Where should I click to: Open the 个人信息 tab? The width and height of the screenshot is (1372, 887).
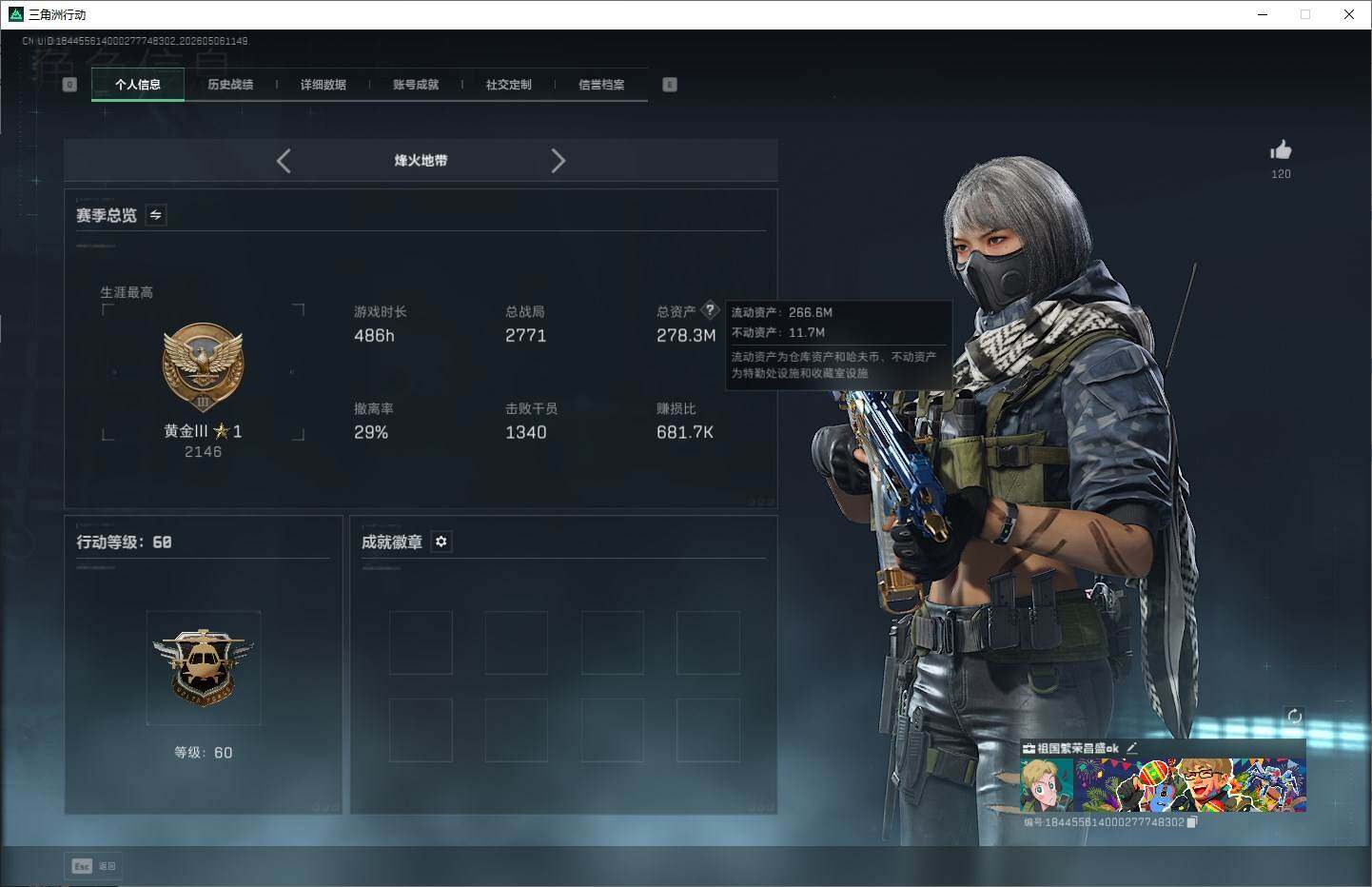pos(138,85)
